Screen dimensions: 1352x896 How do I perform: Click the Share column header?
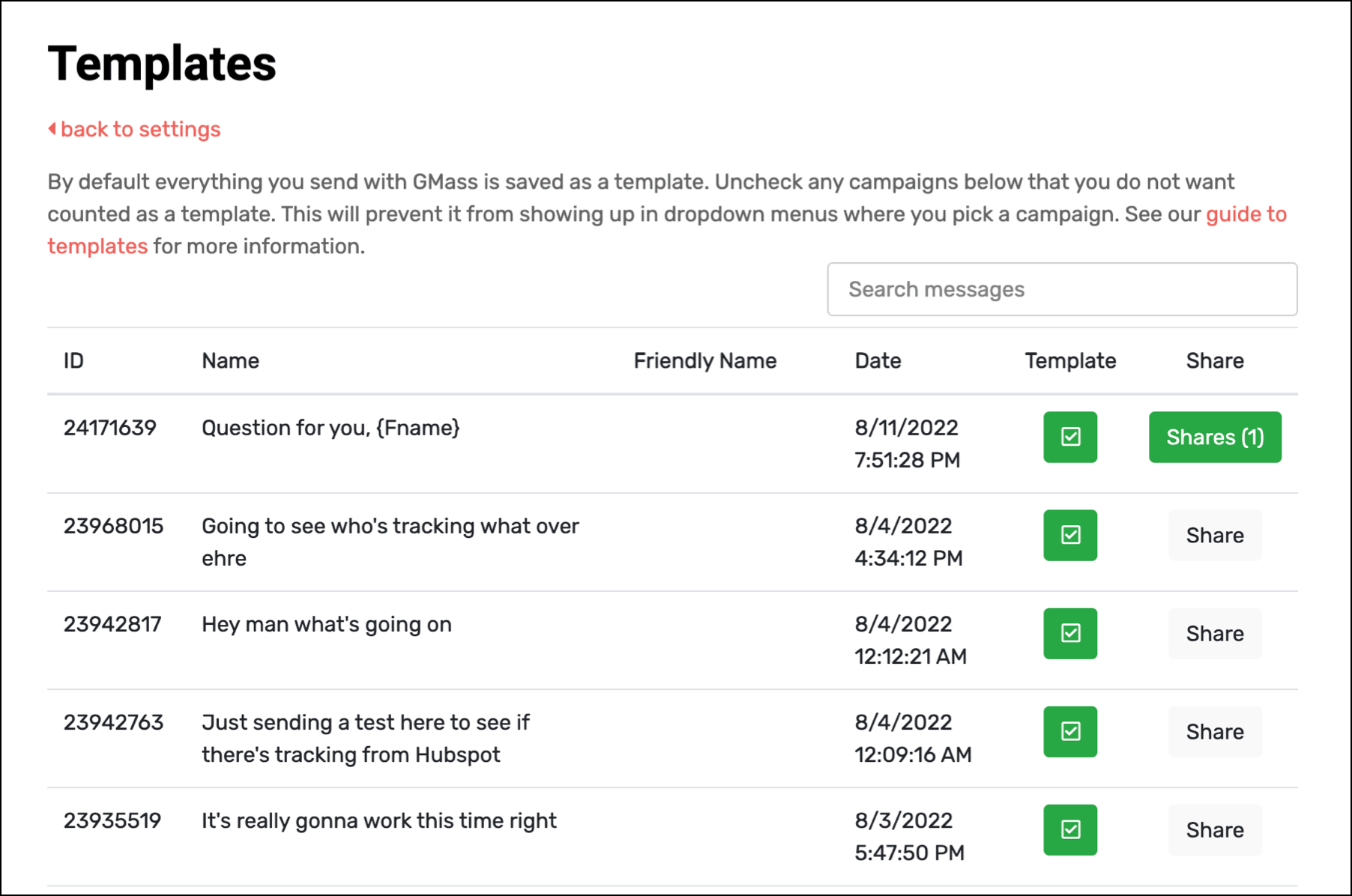[x=1215, y=360]
